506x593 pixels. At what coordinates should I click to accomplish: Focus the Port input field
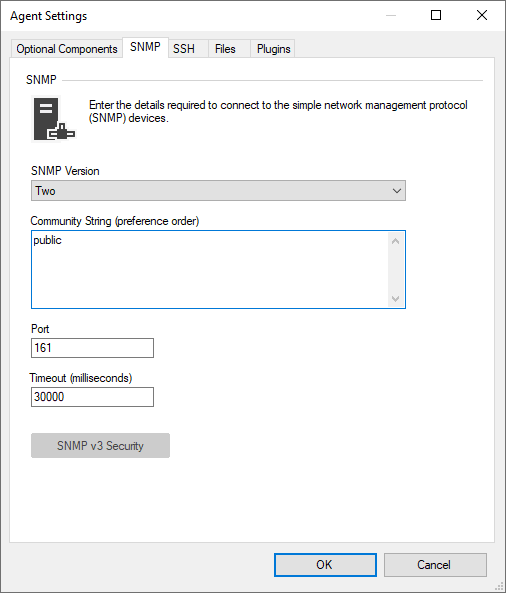92,348
